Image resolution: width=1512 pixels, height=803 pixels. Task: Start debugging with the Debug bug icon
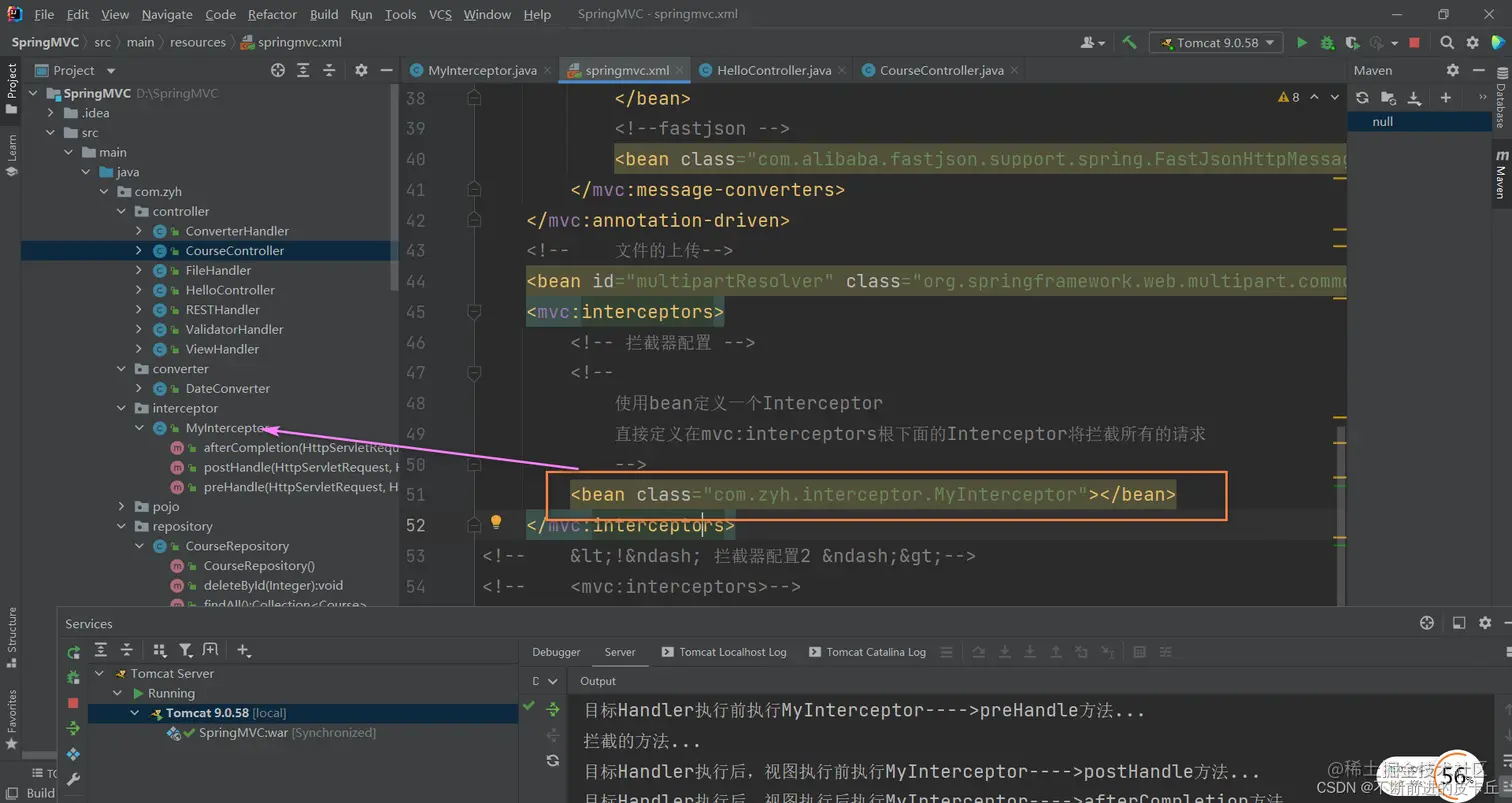pyautogui.click(x=1327, y=43)
